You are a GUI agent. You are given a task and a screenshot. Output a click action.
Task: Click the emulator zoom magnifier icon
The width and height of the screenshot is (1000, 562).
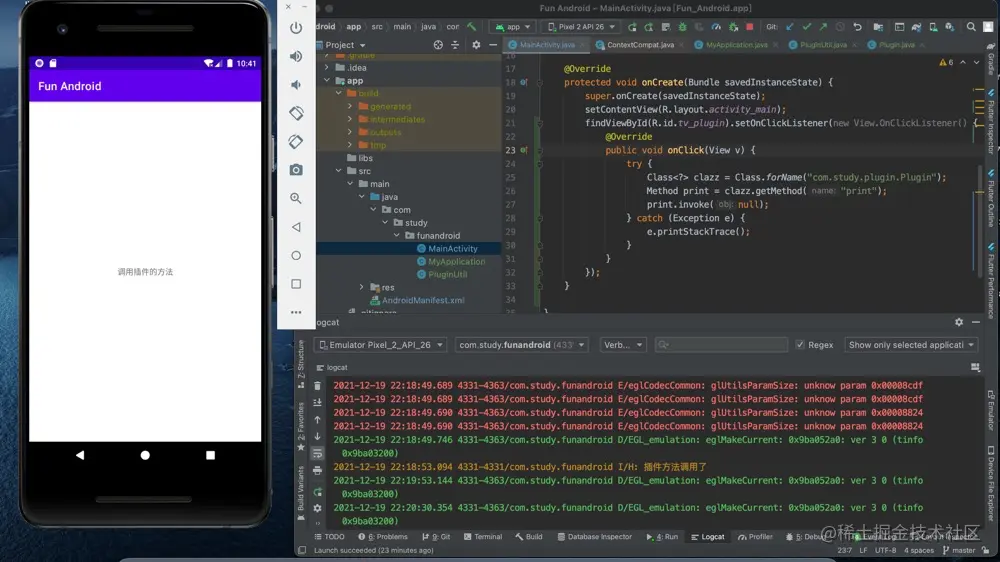point(296,198)
